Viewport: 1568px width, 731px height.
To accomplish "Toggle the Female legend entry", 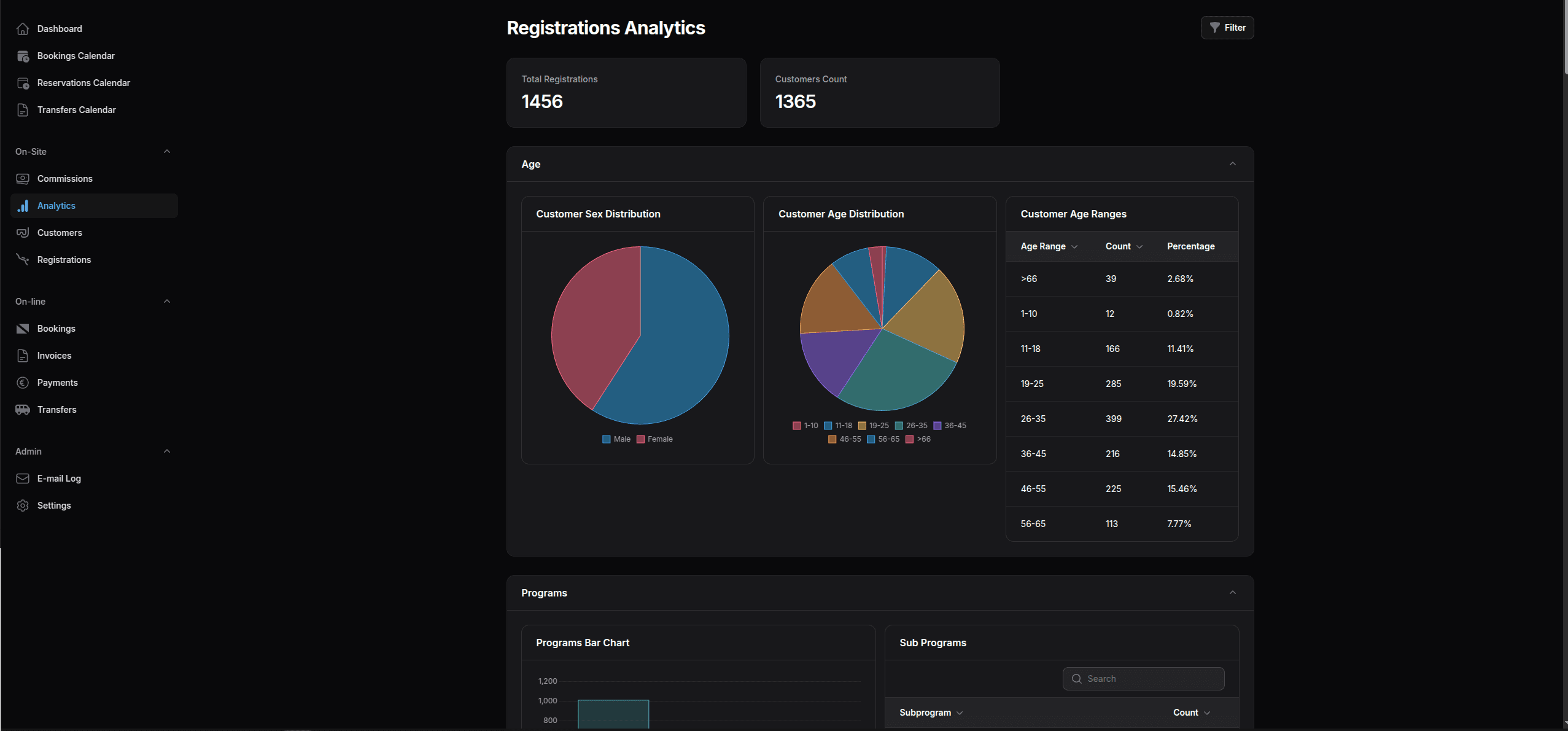I will [654, 439].
